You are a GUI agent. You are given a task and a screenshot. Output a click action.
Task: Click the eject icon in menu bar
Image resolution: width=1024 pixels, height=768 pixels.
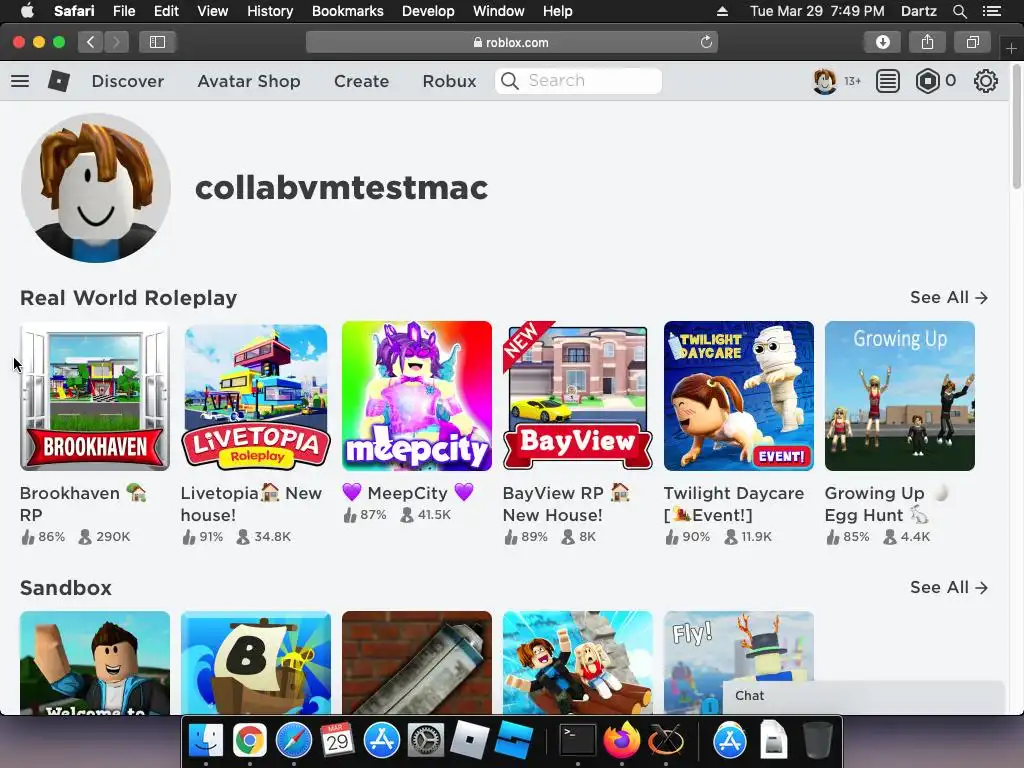[x=722, y=11]
